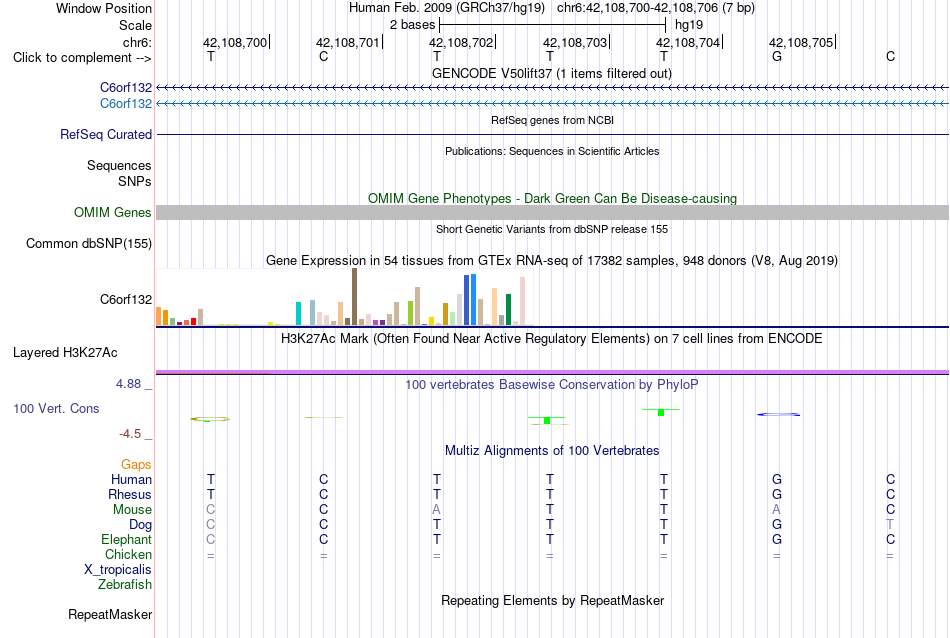Click the light blue C6orf132 GENCODE label
The width and height of the screenshot is (950, 638).
point(126,104)
